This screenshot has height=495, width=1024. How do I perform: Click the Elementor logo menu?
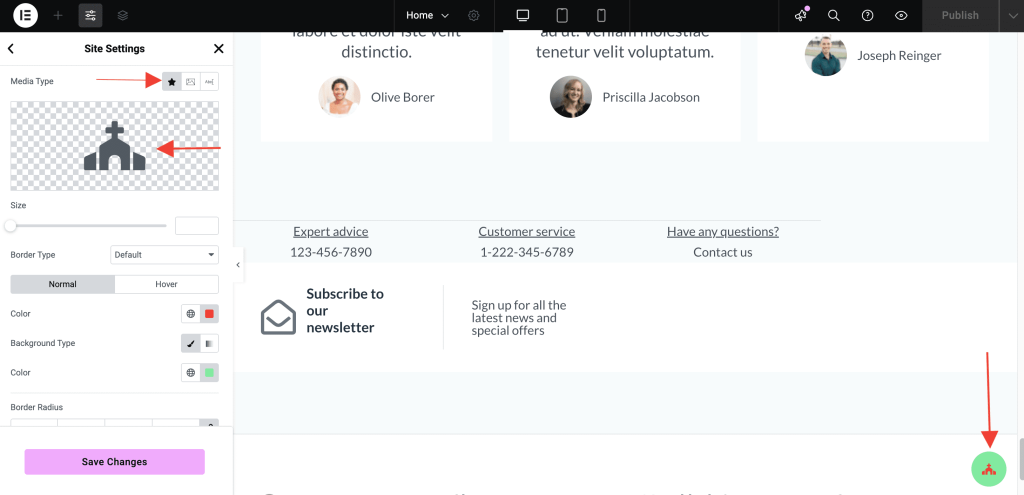tap(25, 16)
